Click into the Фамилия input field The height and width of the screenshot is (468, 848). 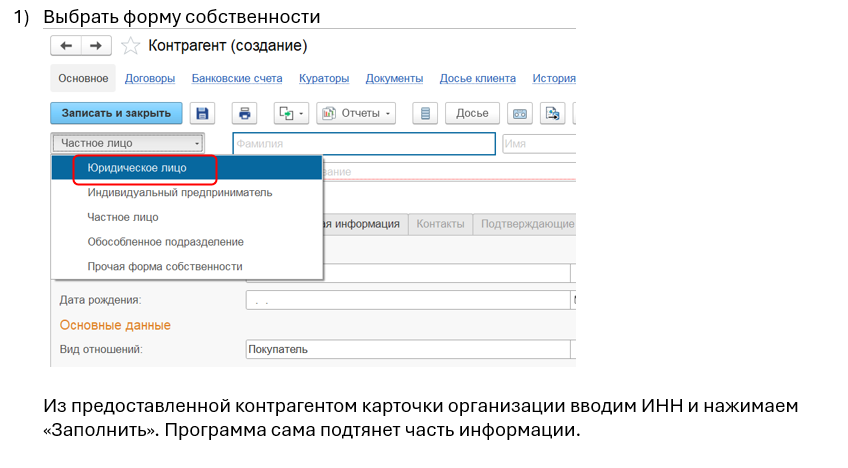pos(364,144)
